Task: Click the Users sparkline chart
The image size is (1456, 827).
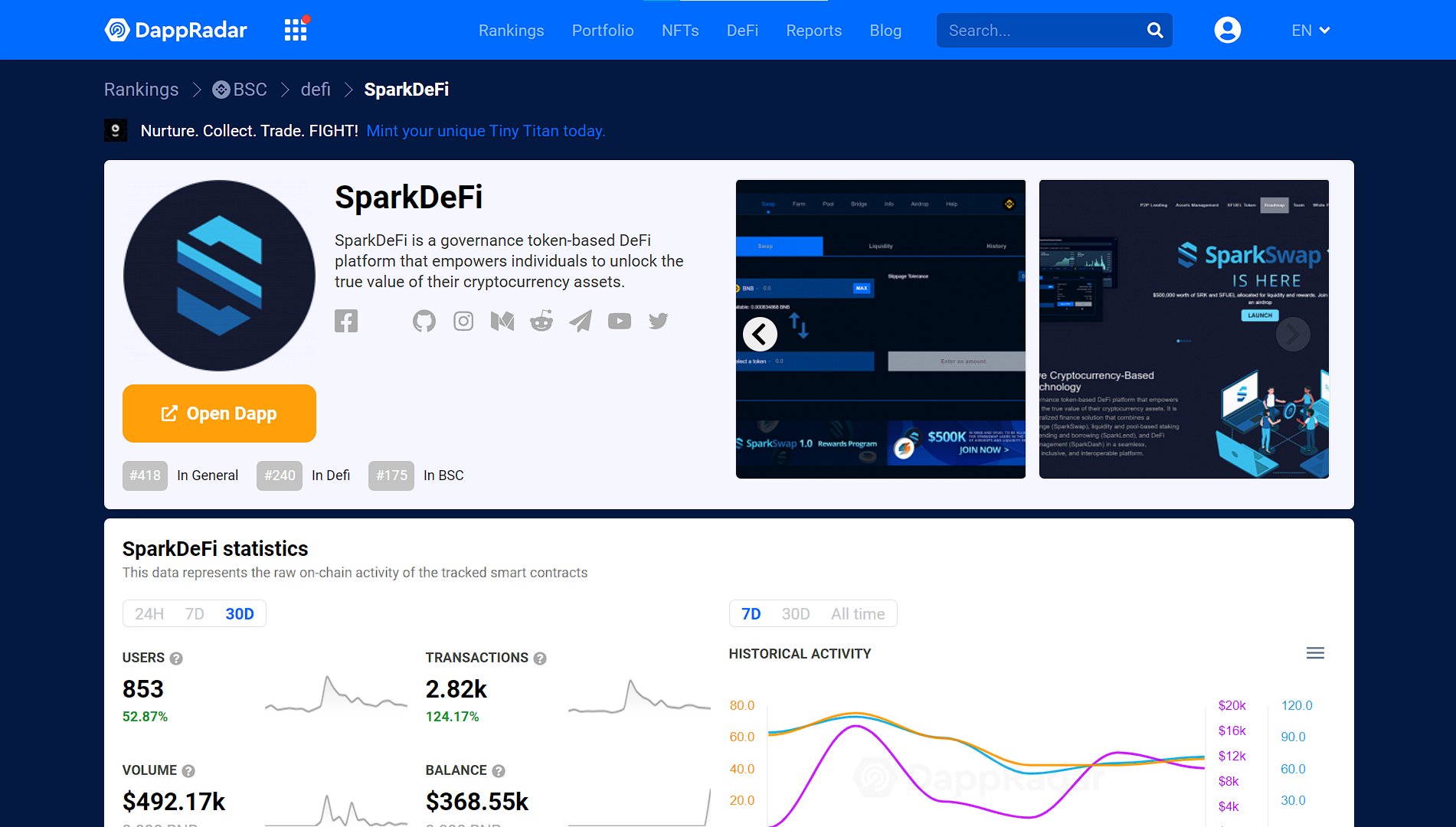Action: click(336, 695)
